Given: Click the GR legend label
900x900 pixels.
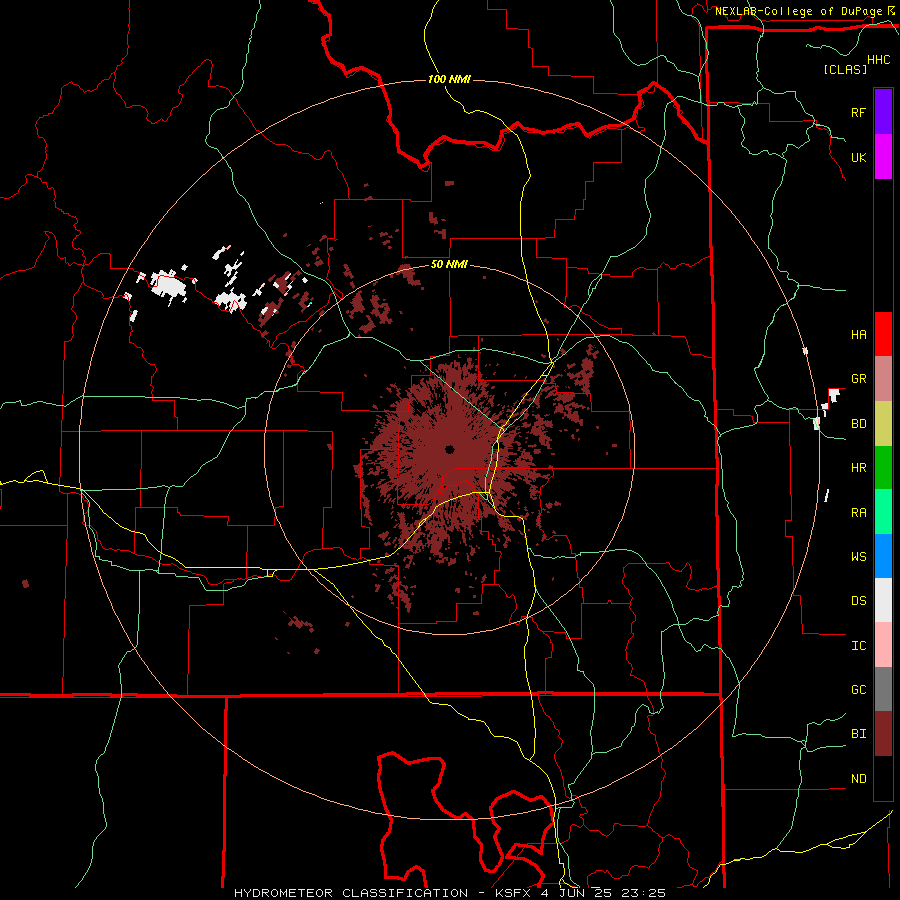Looking at the screenshot, I should click(858, 379).
